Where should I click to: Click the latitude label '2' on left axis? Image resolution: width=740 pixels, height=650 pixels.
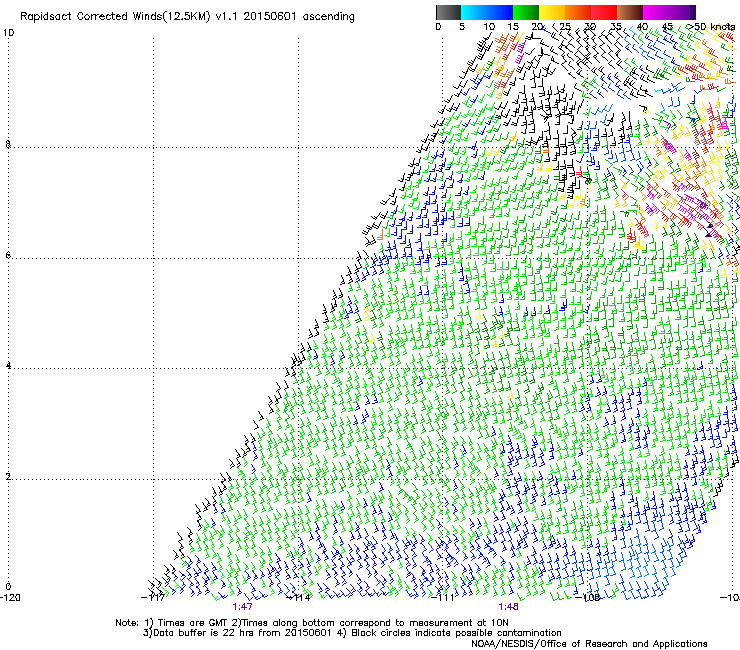click(8, 477)
